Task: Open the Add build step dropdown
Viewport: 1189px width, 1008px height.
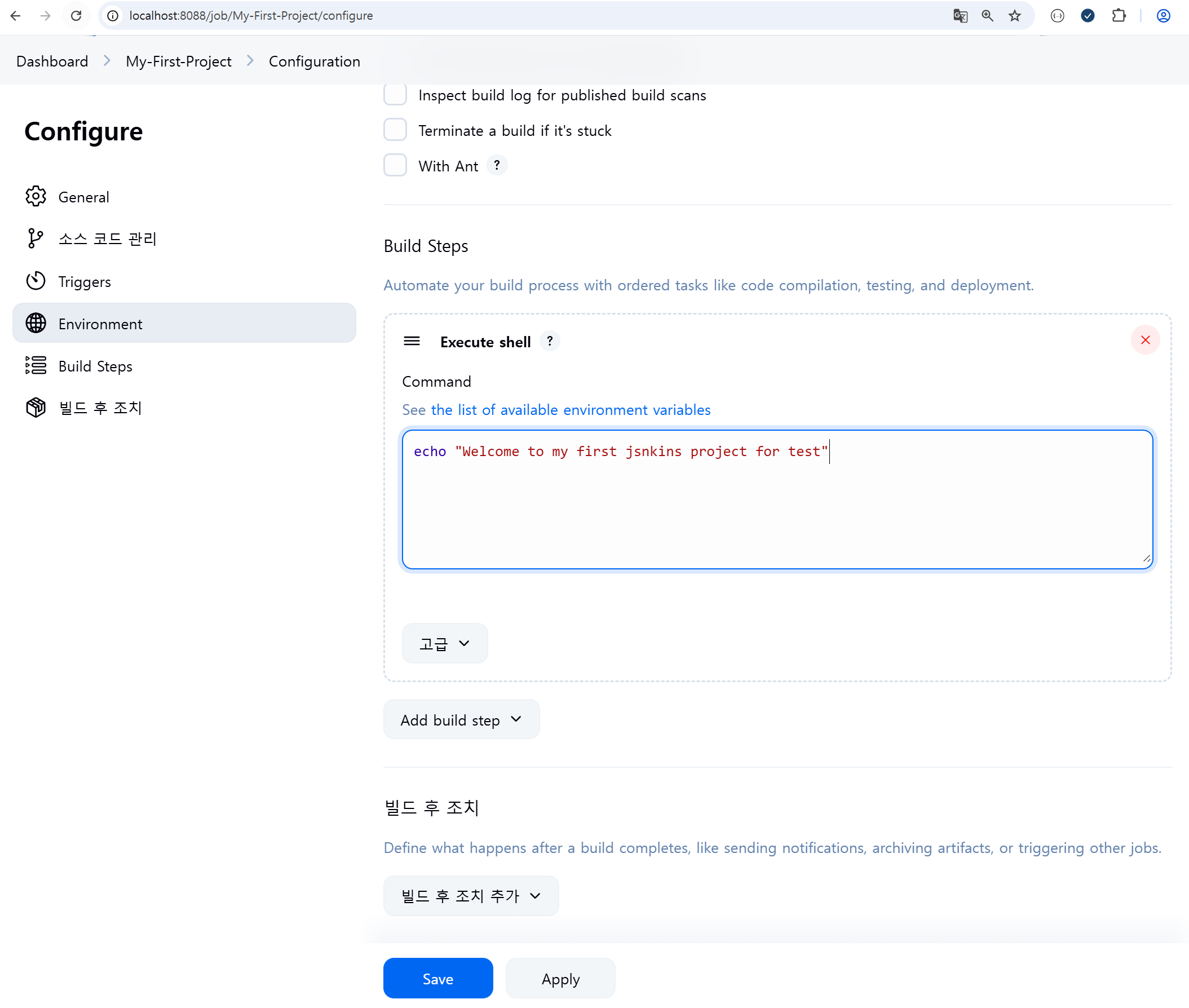Action: click(461, 719)
